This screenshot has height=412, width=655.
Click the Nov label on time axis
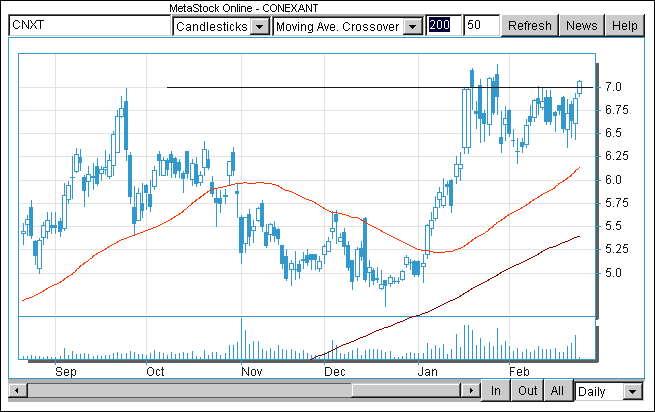coord(251,371)
